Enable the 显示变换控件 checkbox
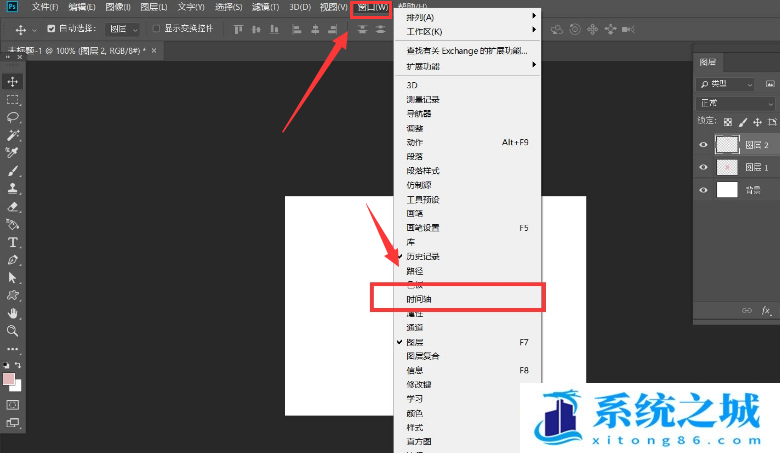This screenshot has height=453, width=780. [x=155, y=29]
